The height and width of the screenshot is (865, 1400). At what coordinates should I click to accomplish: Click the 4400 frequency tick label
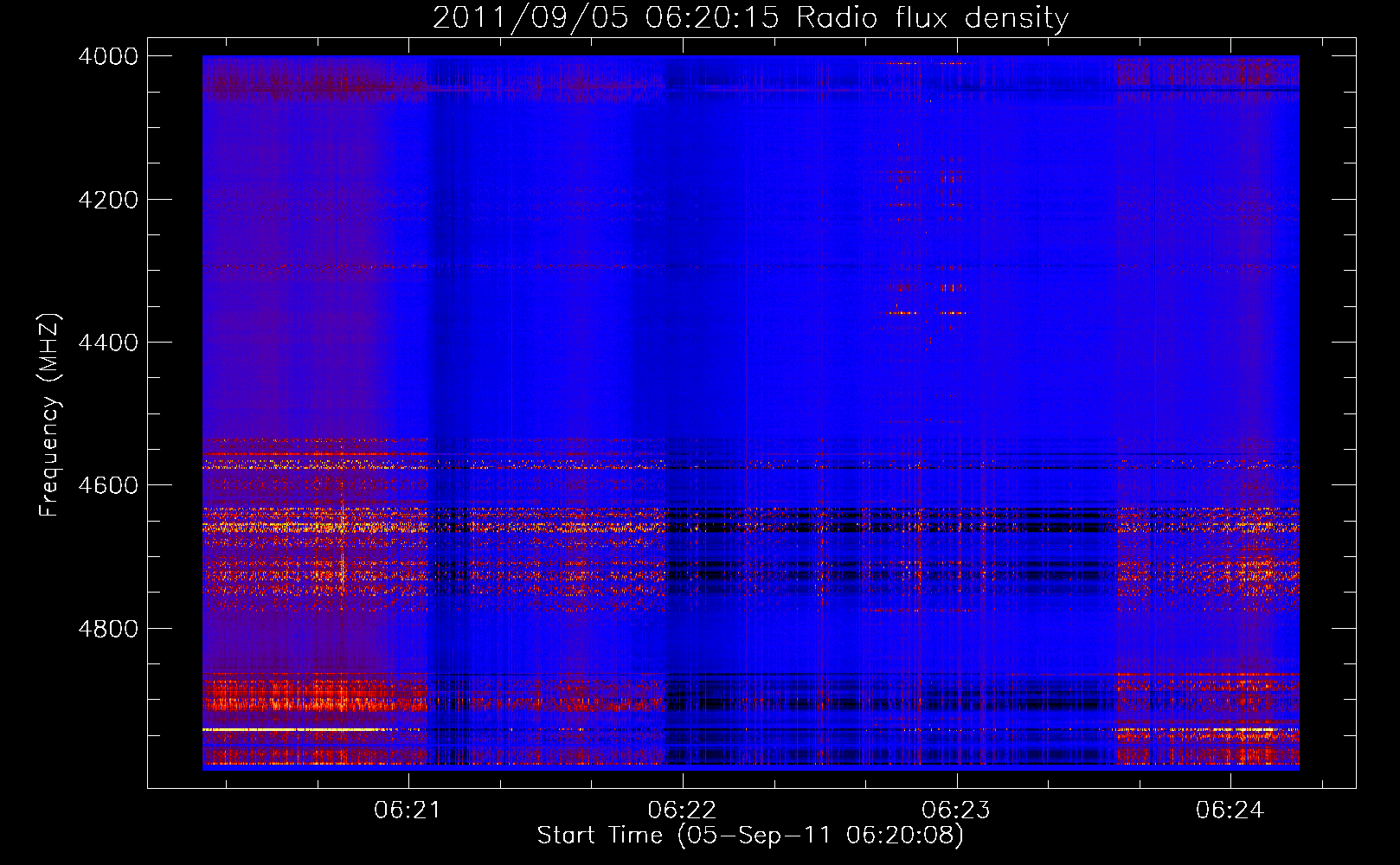pos(108,343)
